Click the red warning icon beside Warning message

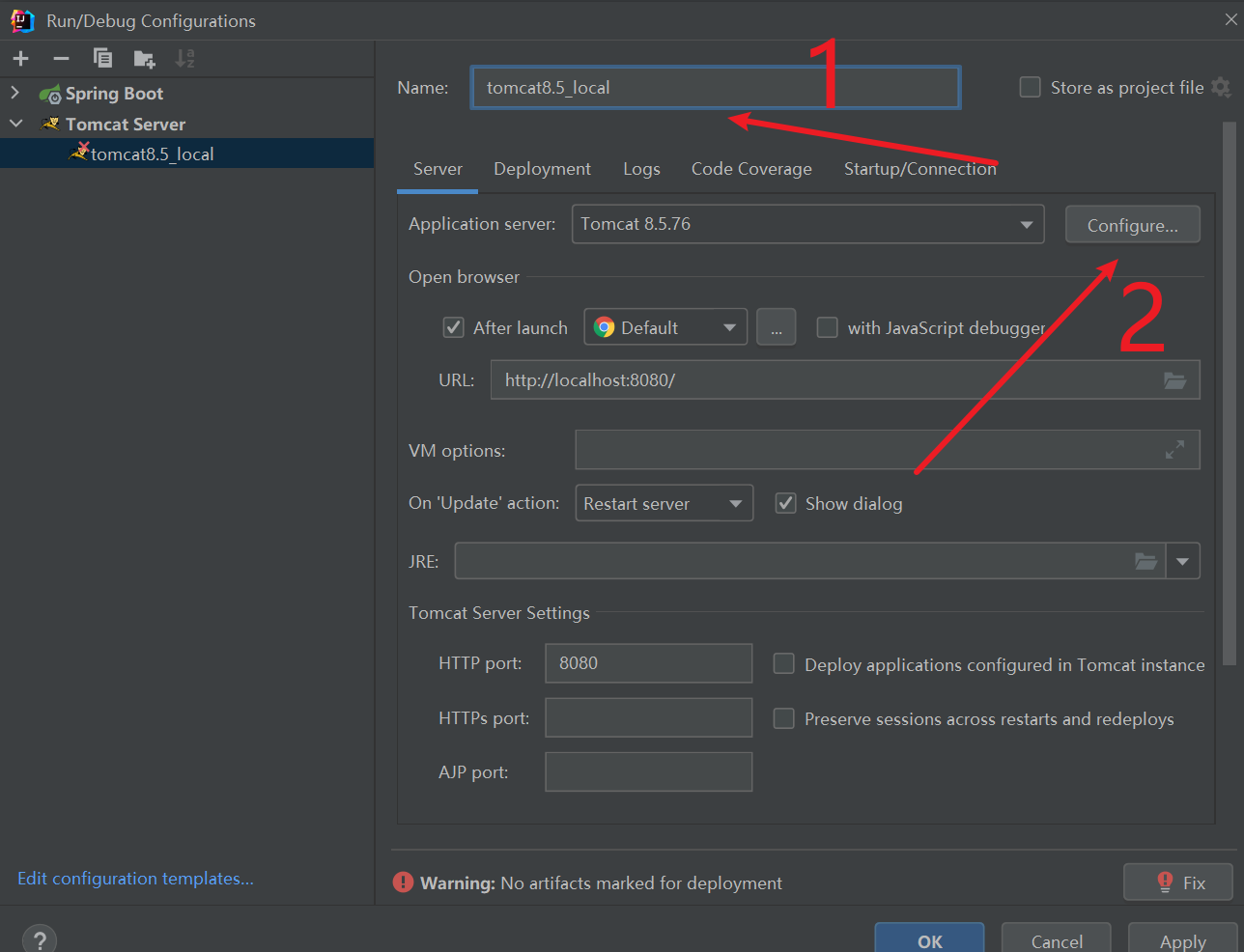(x=403, y=882)
